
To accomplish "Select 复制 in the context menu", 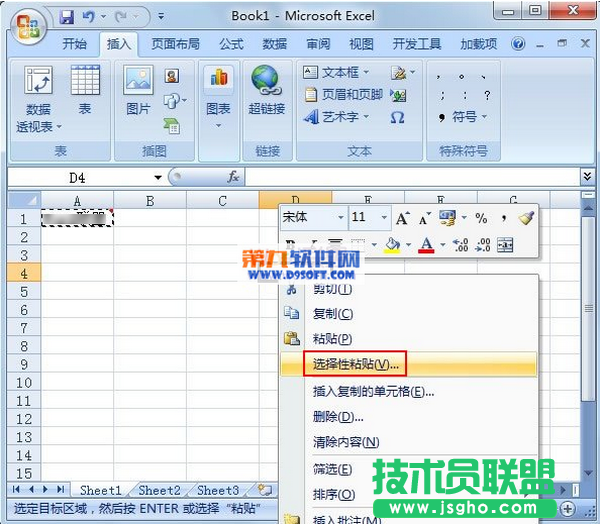I will point(332,313).
